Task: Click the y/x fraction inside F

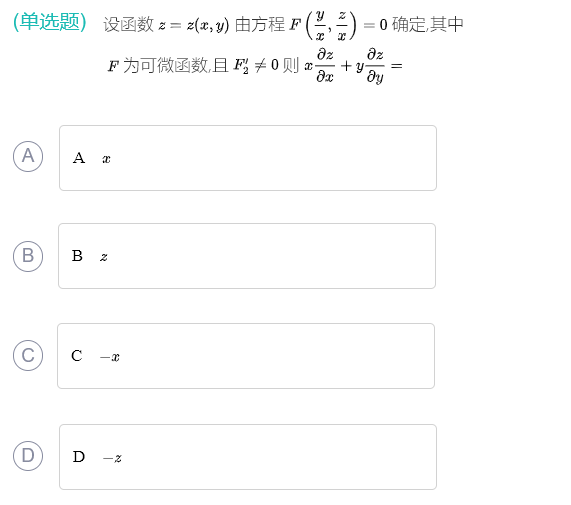Action: click(x=320, y=25)
